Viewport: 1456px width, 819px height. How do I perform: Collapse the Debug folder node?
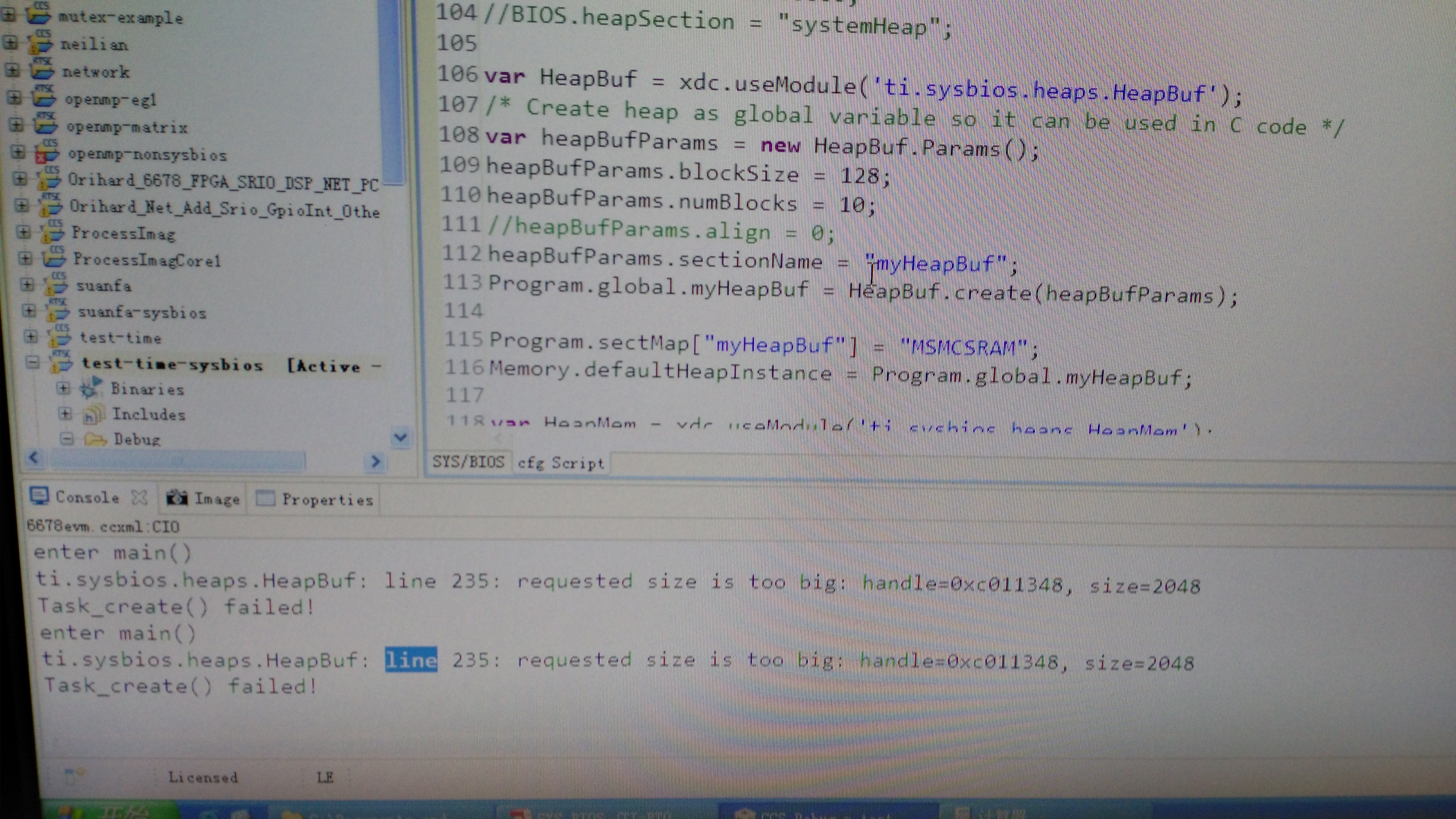[67, 438]
